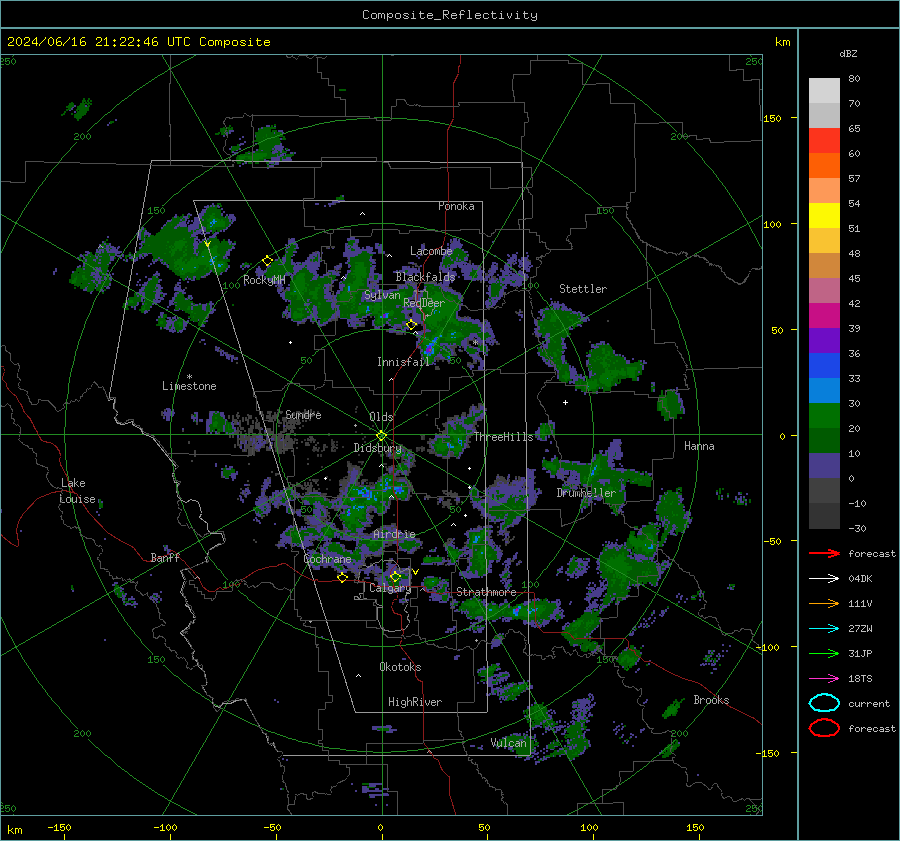Click the purple 10 dBZ color swatch
This screenshot has width=900, height=841.
[x=824, y=466]
